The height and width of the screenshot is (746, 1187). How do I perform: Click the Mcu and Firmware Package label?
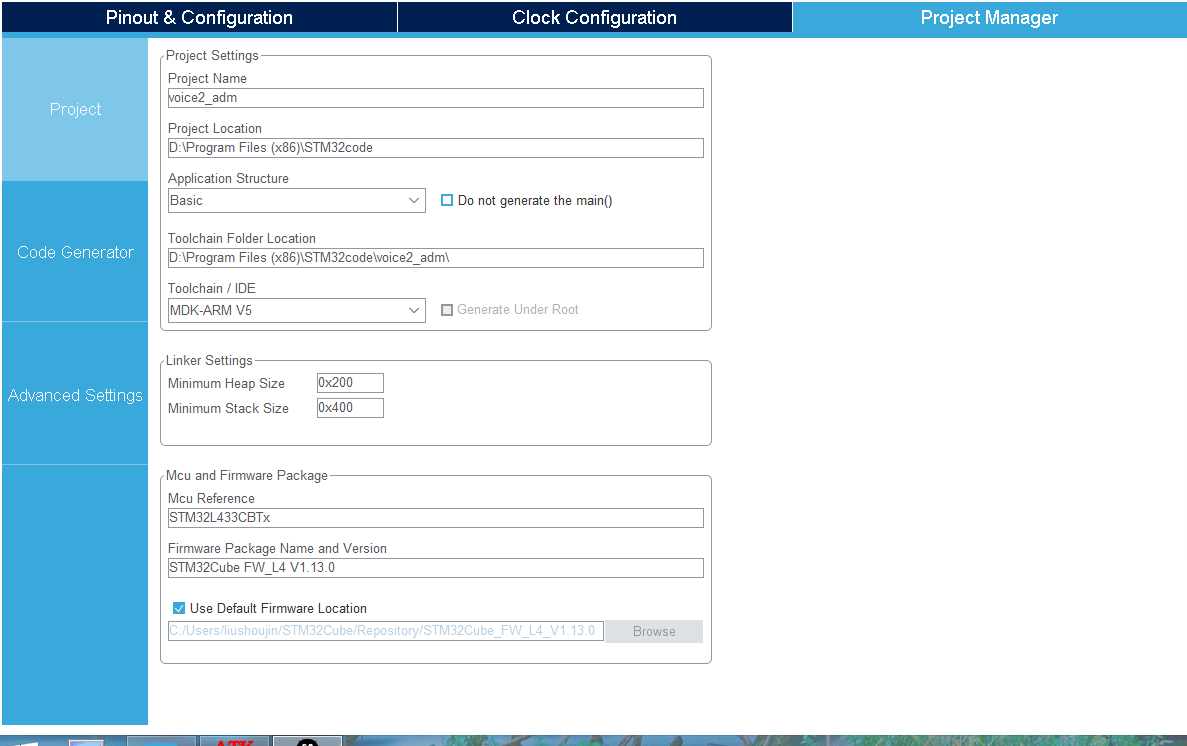(247, 476)
